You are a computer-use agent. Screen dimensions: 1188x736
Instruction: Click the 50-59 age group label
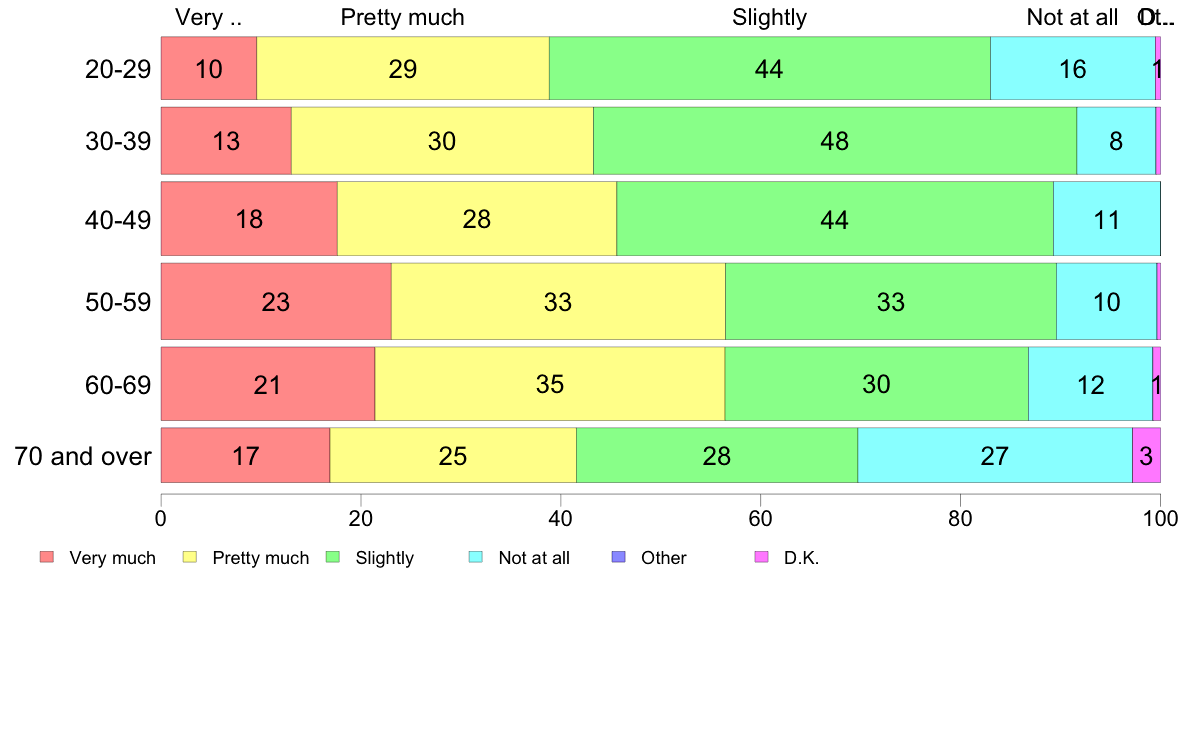click(x=118, y=302)
